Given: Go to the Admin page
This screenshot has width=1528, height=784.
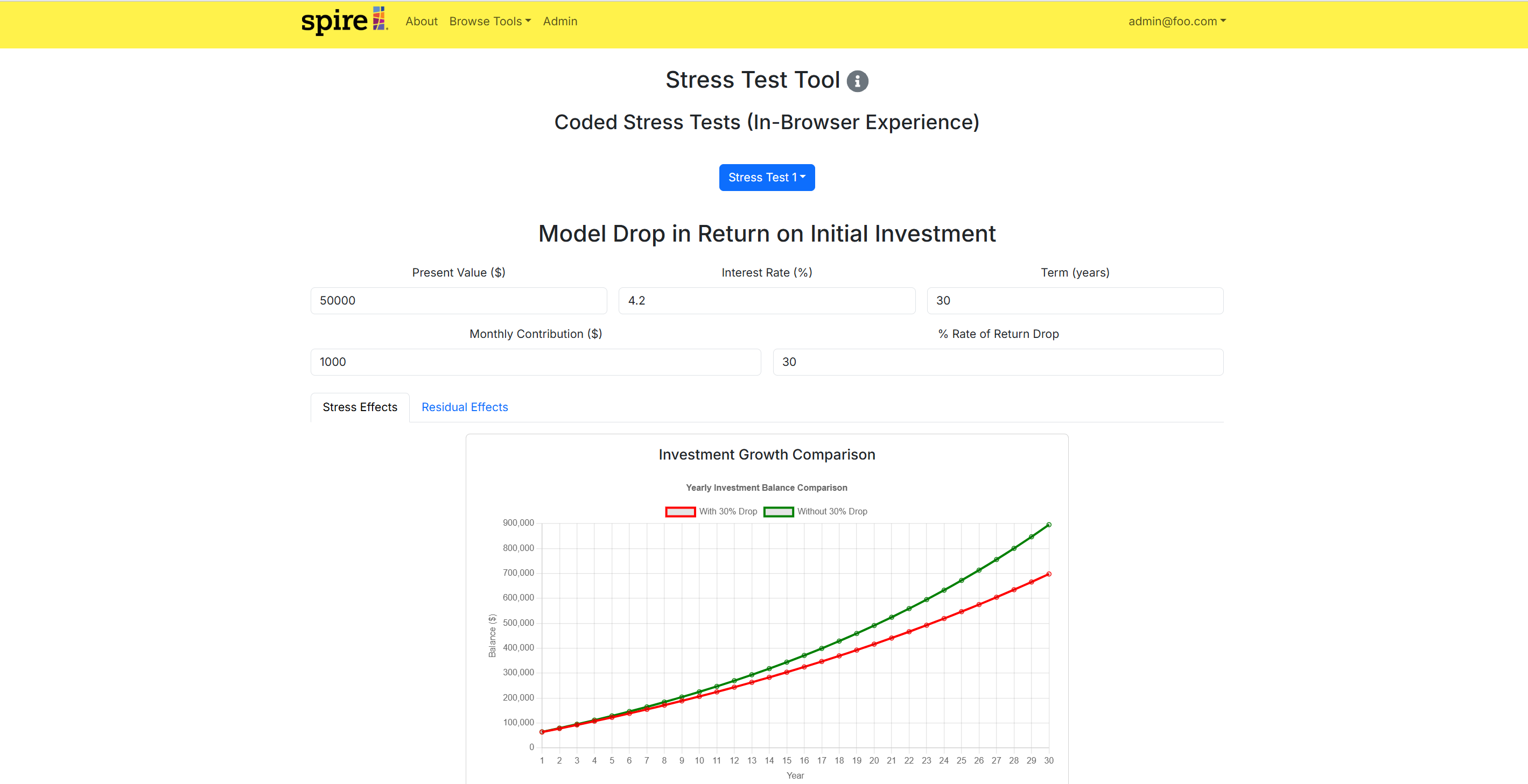Looking at the screenshot, I should point(560,22).
